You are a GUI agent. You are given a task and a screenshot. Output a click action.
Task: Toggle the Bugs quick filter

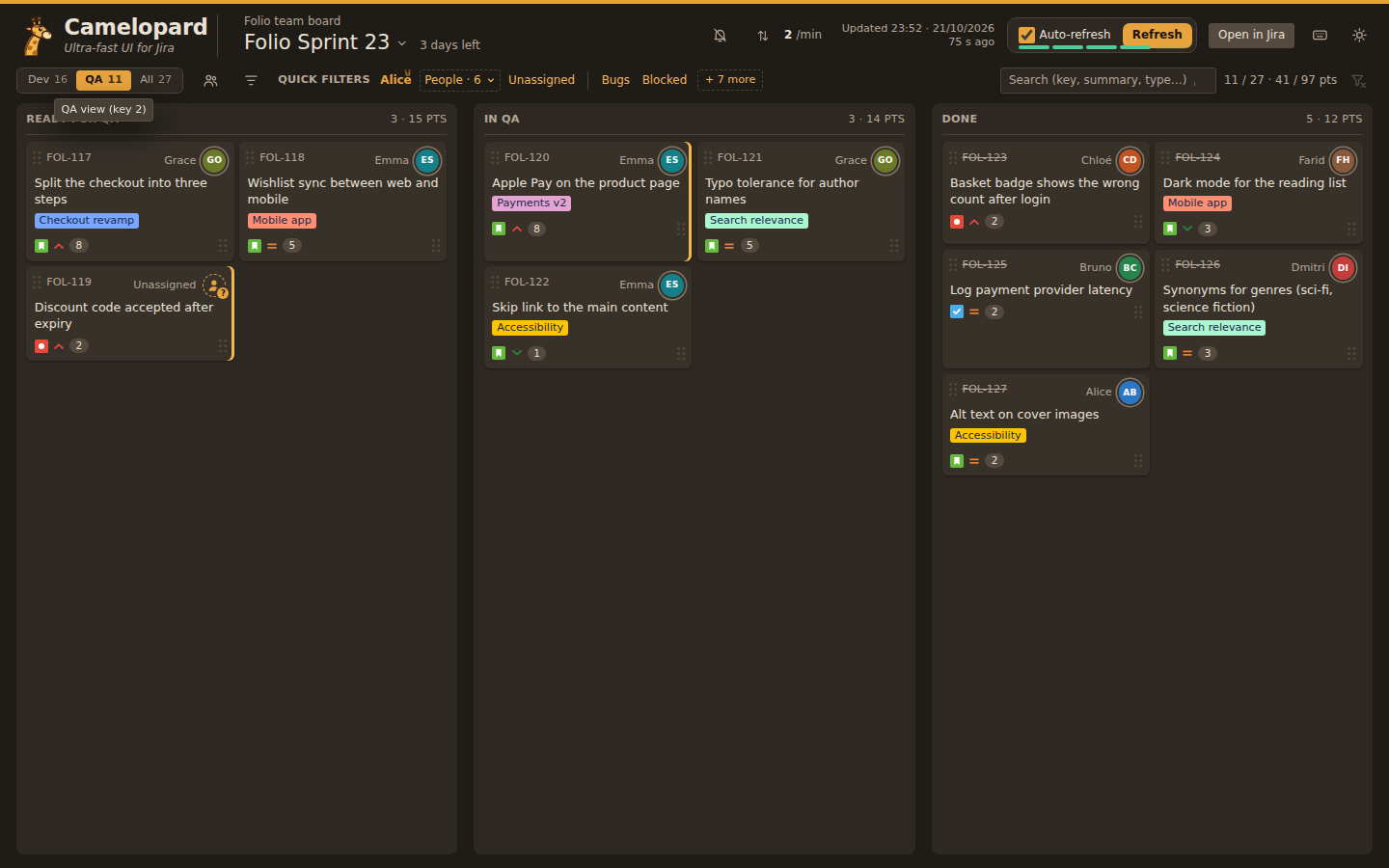(615, 80)
